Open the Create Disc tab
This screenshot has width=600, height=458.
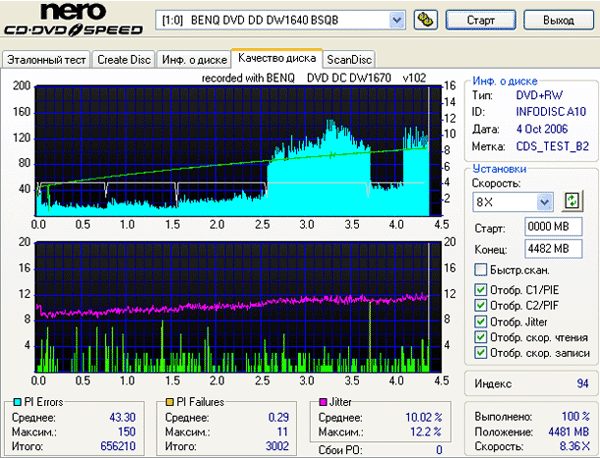124,60
